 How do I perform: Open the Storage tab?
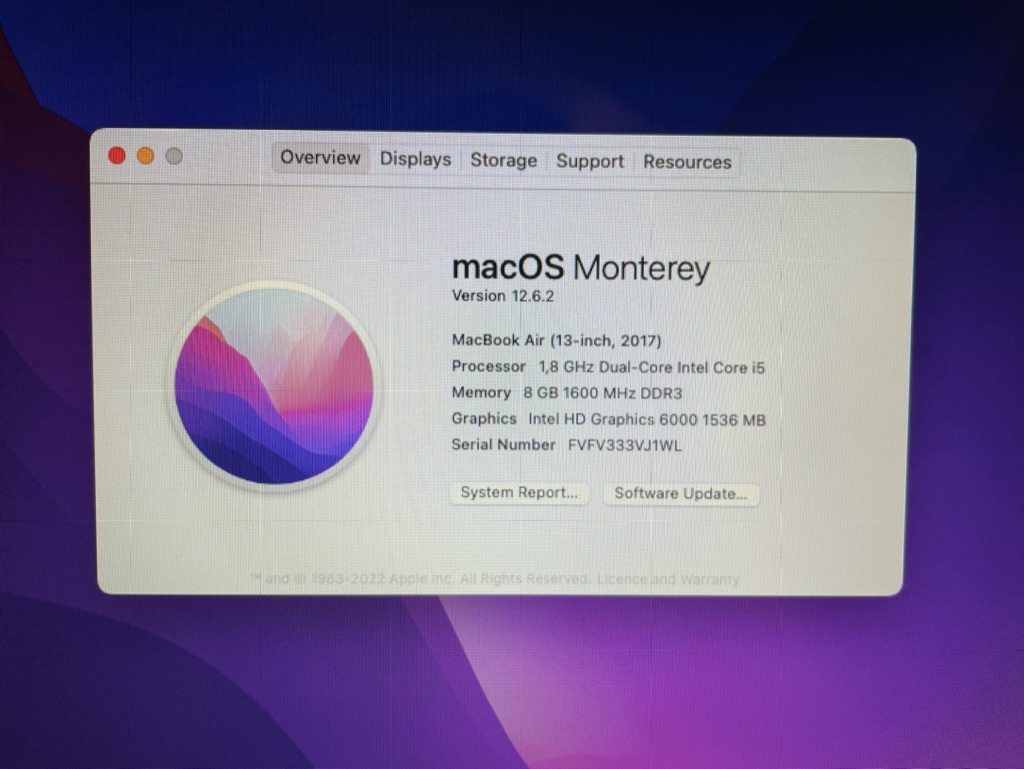click(504, 161)
